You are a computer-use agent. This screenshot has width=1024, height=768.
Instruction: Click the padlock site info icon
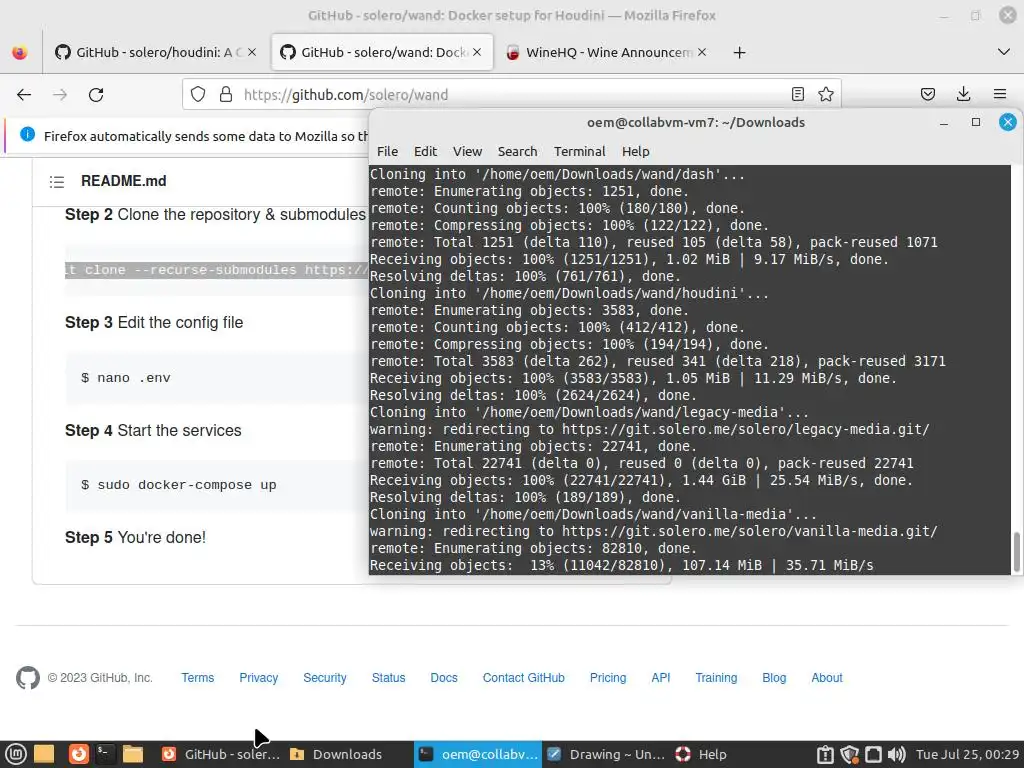pos(226,95)
